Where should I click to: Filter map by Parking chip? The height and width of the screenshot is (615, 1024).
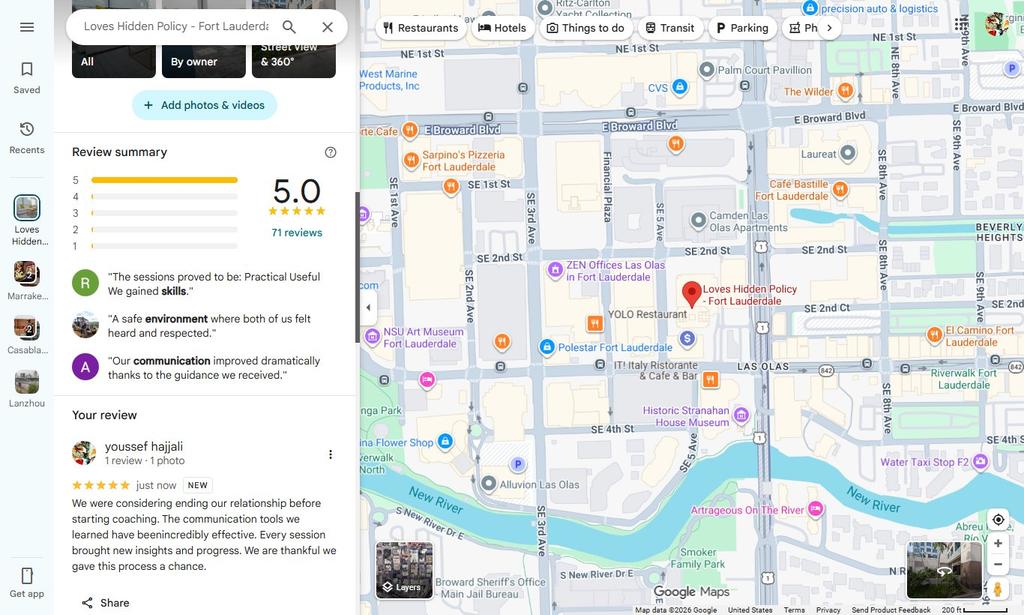743,28
